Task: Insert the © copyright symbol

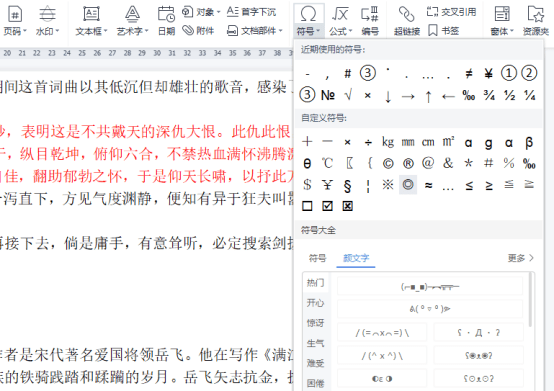Action: point(388,163)
